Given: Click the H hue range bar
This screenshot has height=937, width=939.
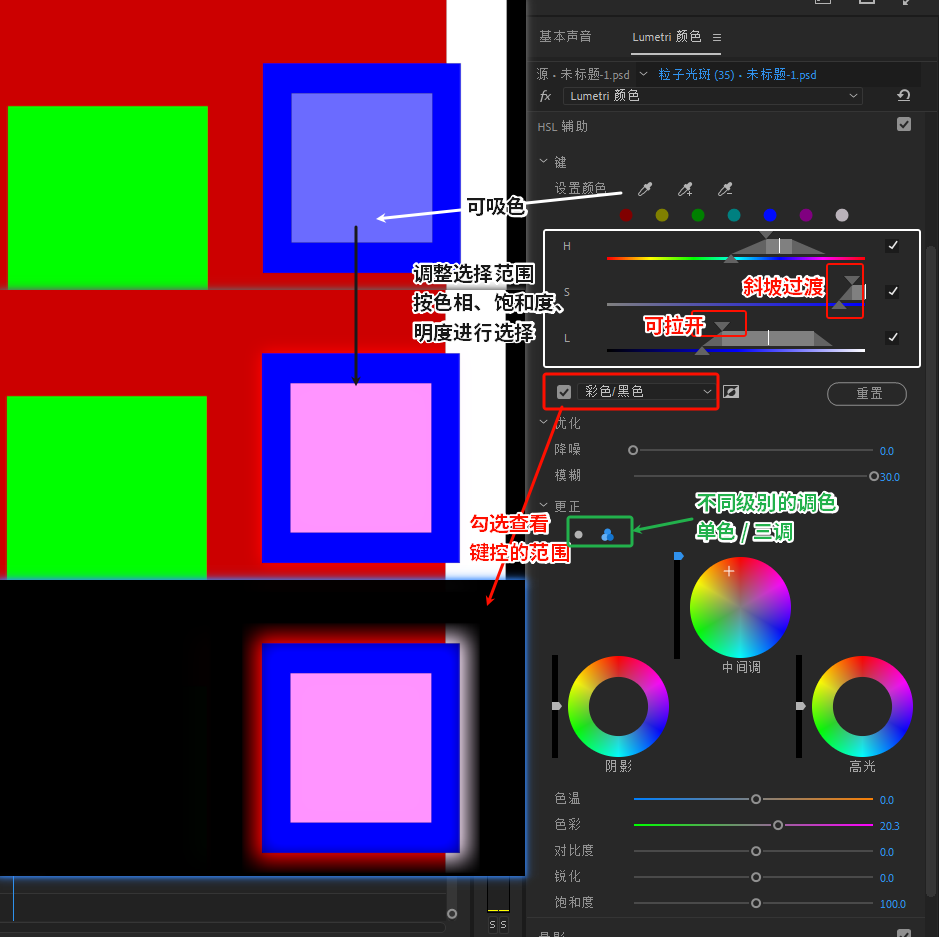Looking at the screenshot, I should tap(735, 258).
